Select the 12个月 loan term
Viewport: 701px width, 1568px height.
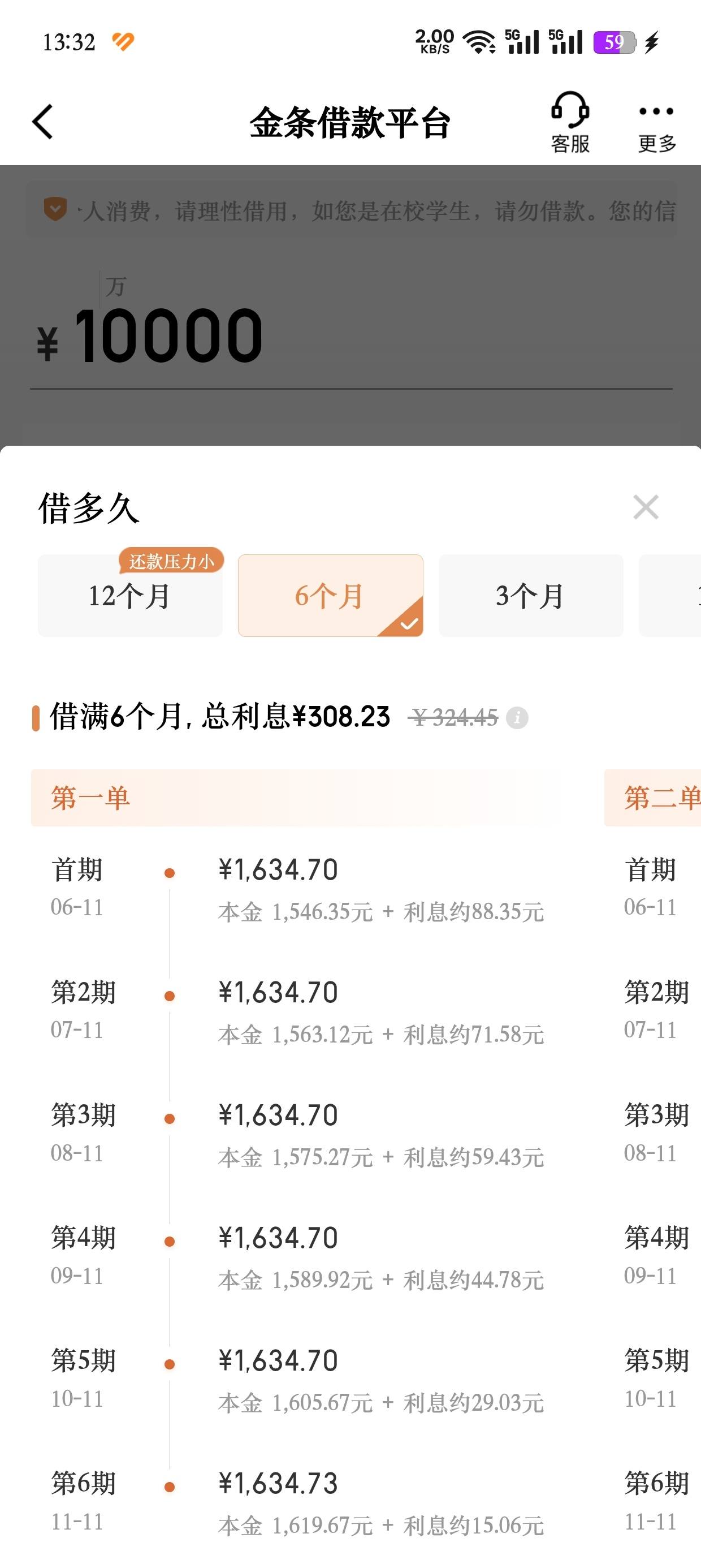coord(130,595)
